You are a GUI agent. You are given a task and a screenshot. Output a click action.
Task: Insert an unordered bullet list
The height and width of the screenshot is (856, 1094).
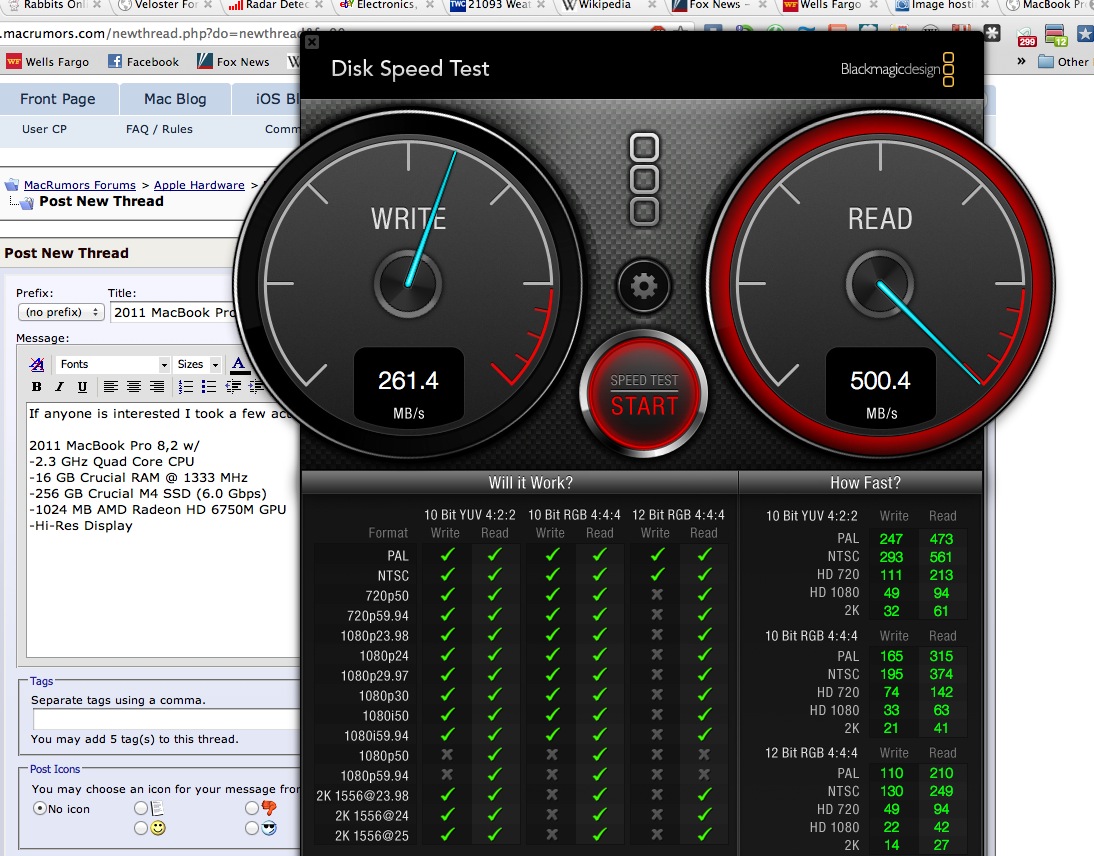[209, 386]
